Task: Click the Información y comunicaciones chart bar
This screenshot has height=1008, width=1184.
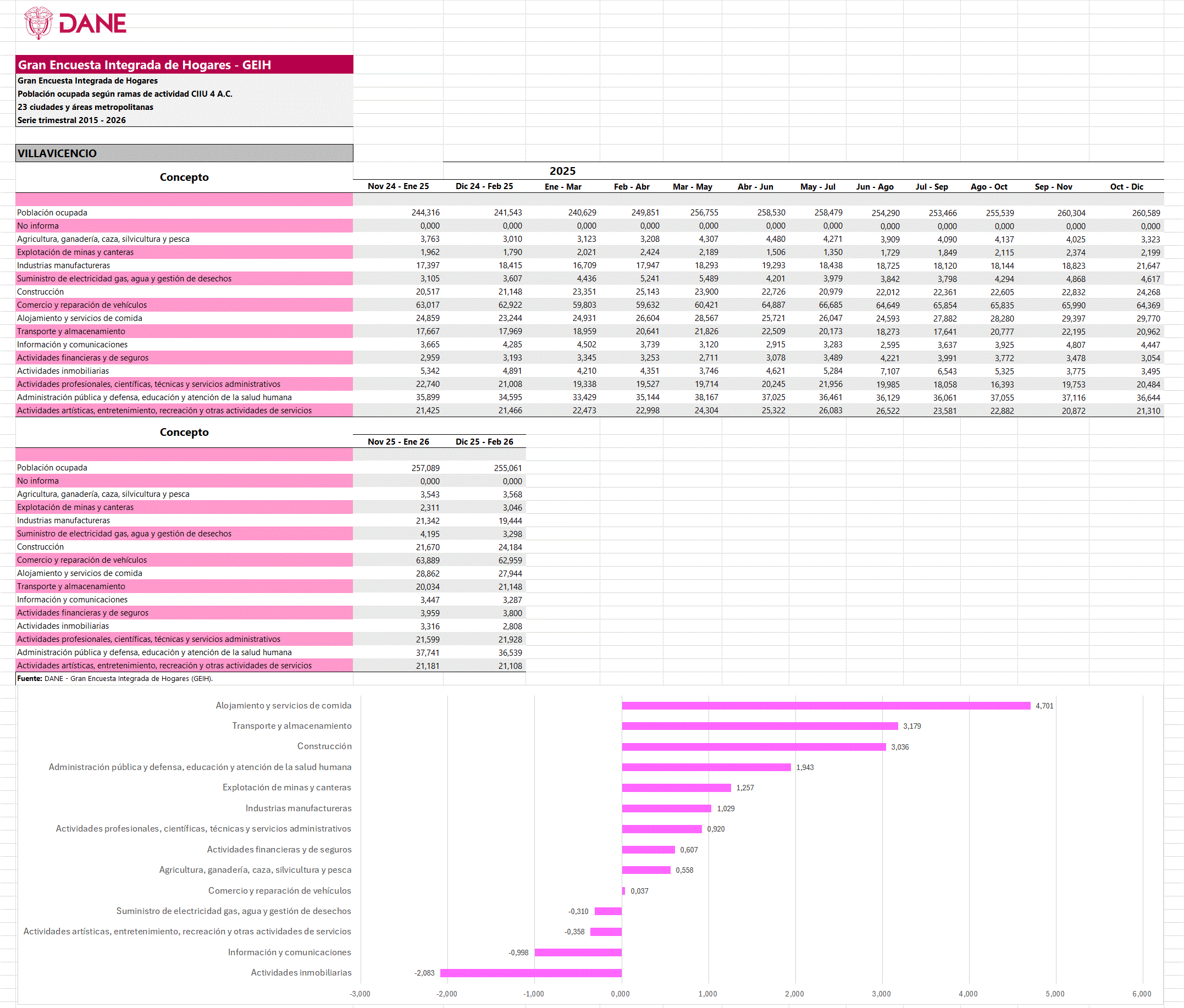Action: [578, 952]
